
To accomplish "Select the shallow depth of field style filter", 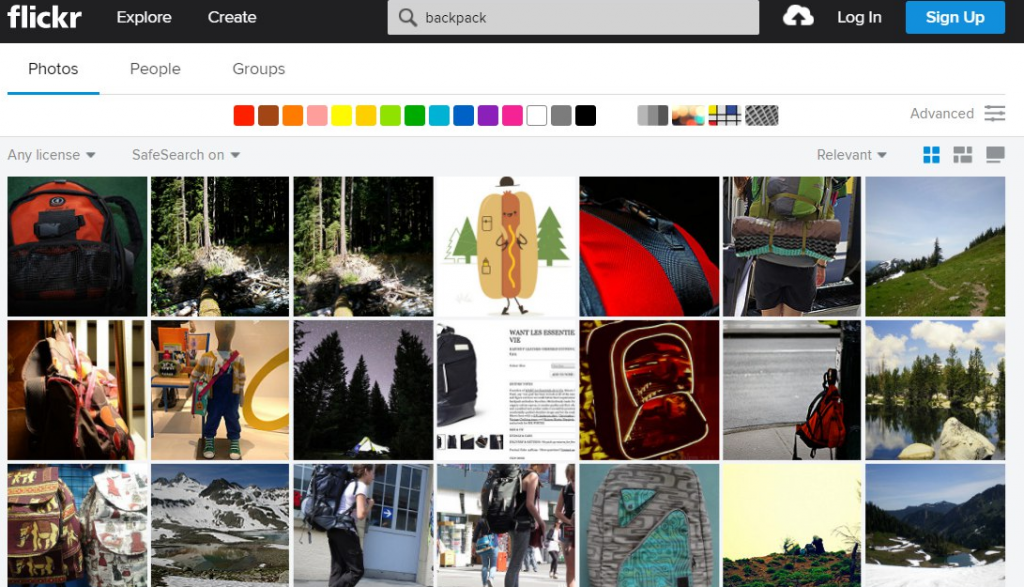I will (688, 115).
